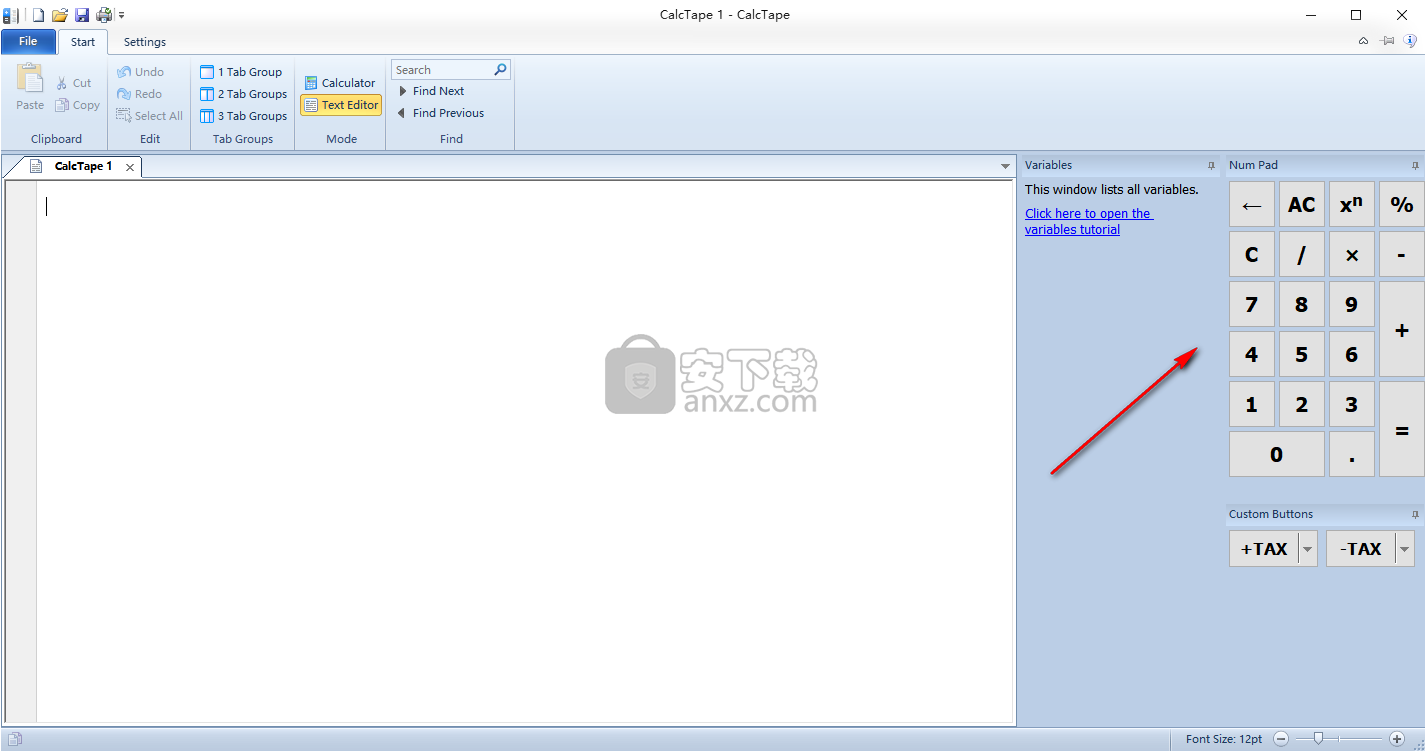The height and width of the screenshot is (752, 1426).
Task: Copy the selection
Action: click(x=77, y=105)
